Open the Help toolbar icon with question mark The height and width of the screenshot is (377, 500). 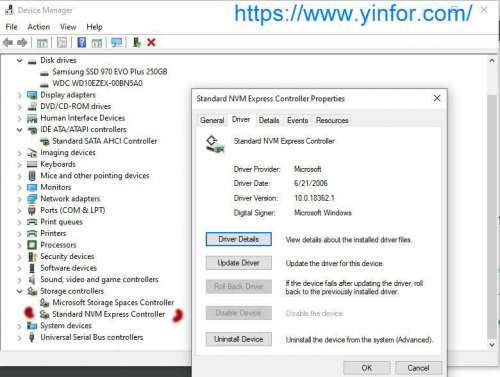click(81, 43)
